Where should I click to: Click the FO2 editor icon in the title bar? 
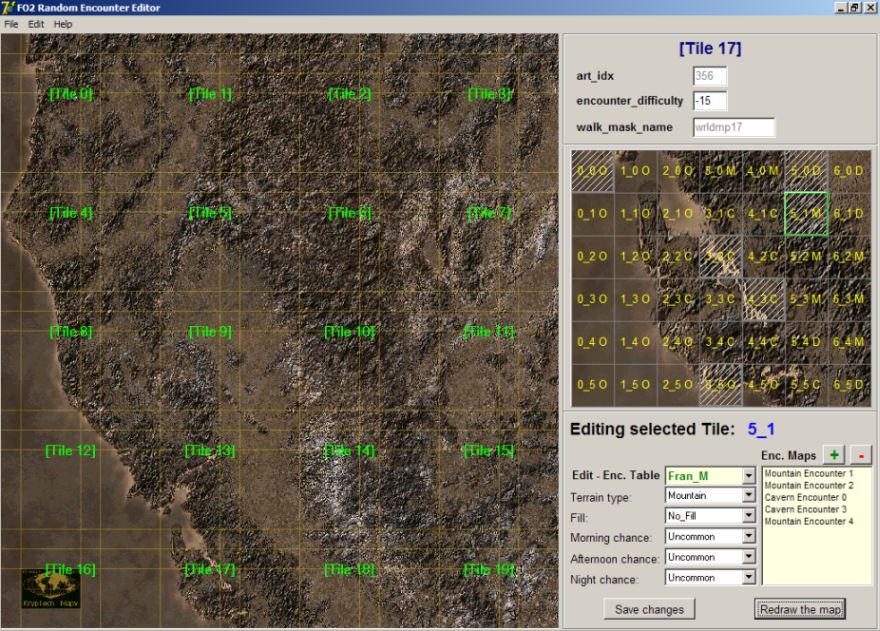pyautogui.click(x=10, y=7)
